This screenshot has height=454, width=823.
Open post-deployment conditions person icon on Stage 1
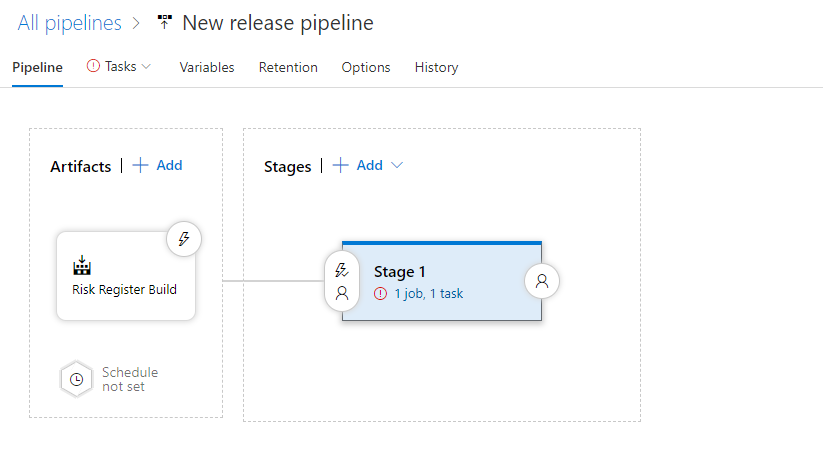tap(542, 281)
